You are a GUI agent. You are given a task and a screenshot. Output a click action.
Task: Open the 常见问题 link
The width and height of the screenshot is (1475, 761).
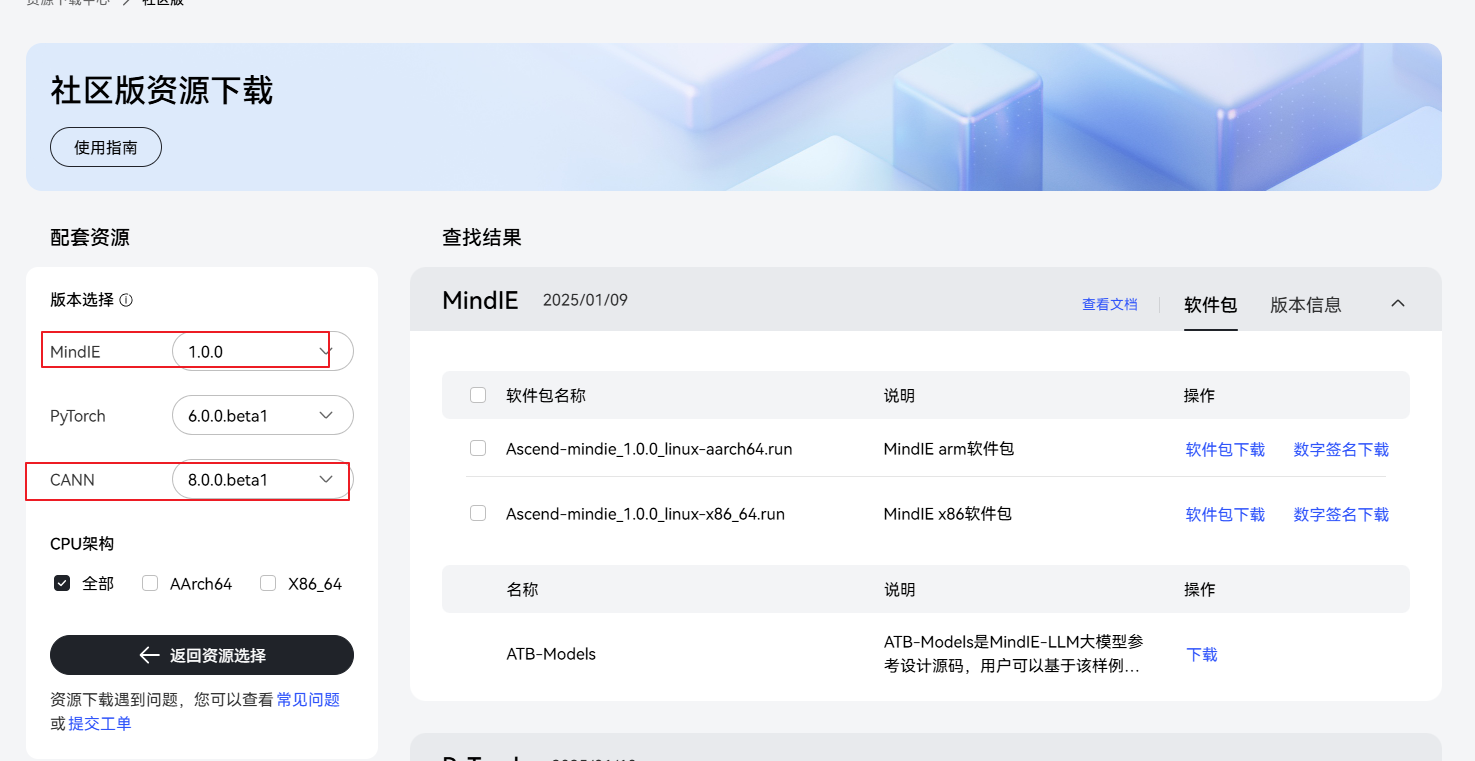[x=308, y=700]
